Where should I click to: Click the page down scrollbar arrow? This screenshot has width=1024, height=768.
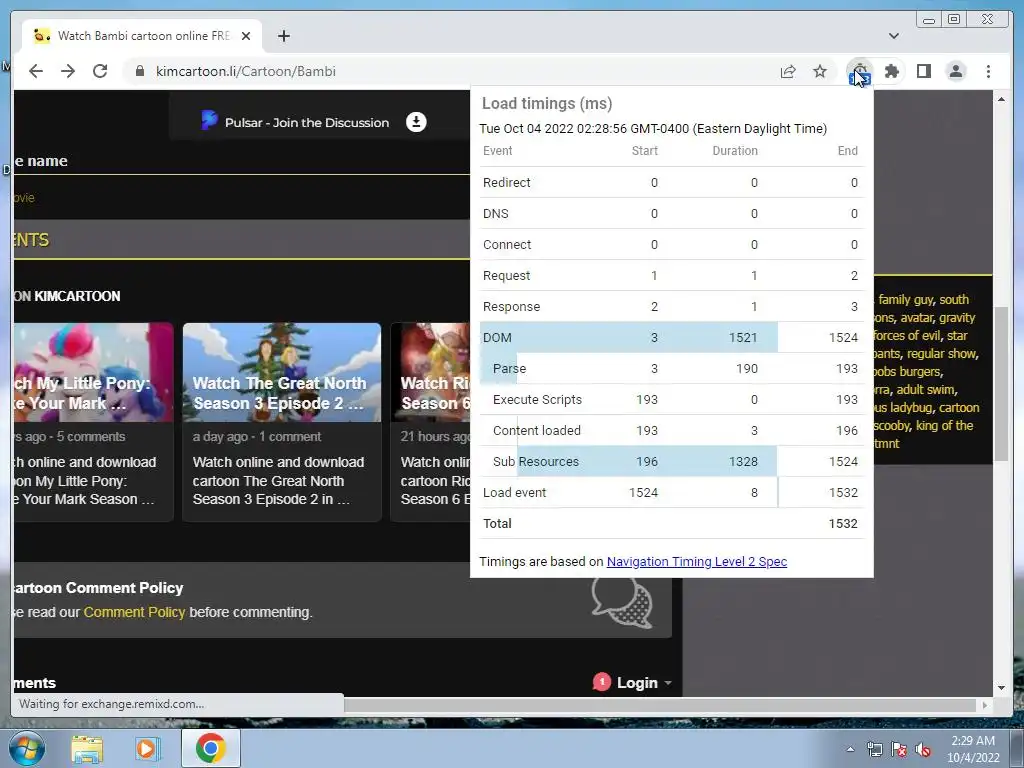tap(1001, 688)
